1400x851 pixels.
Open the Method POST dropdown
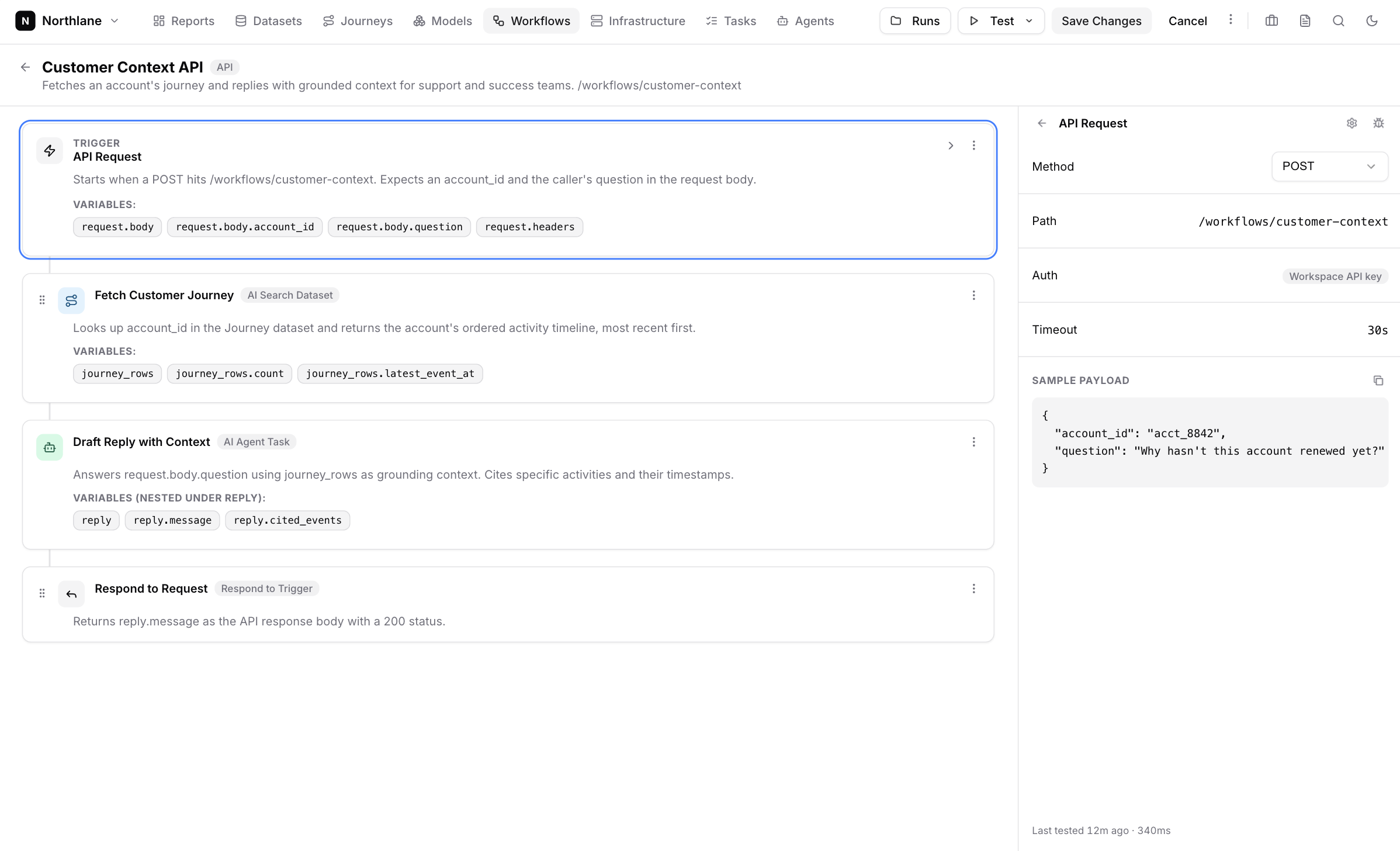pyautogui.click(x=1329, y=167)
